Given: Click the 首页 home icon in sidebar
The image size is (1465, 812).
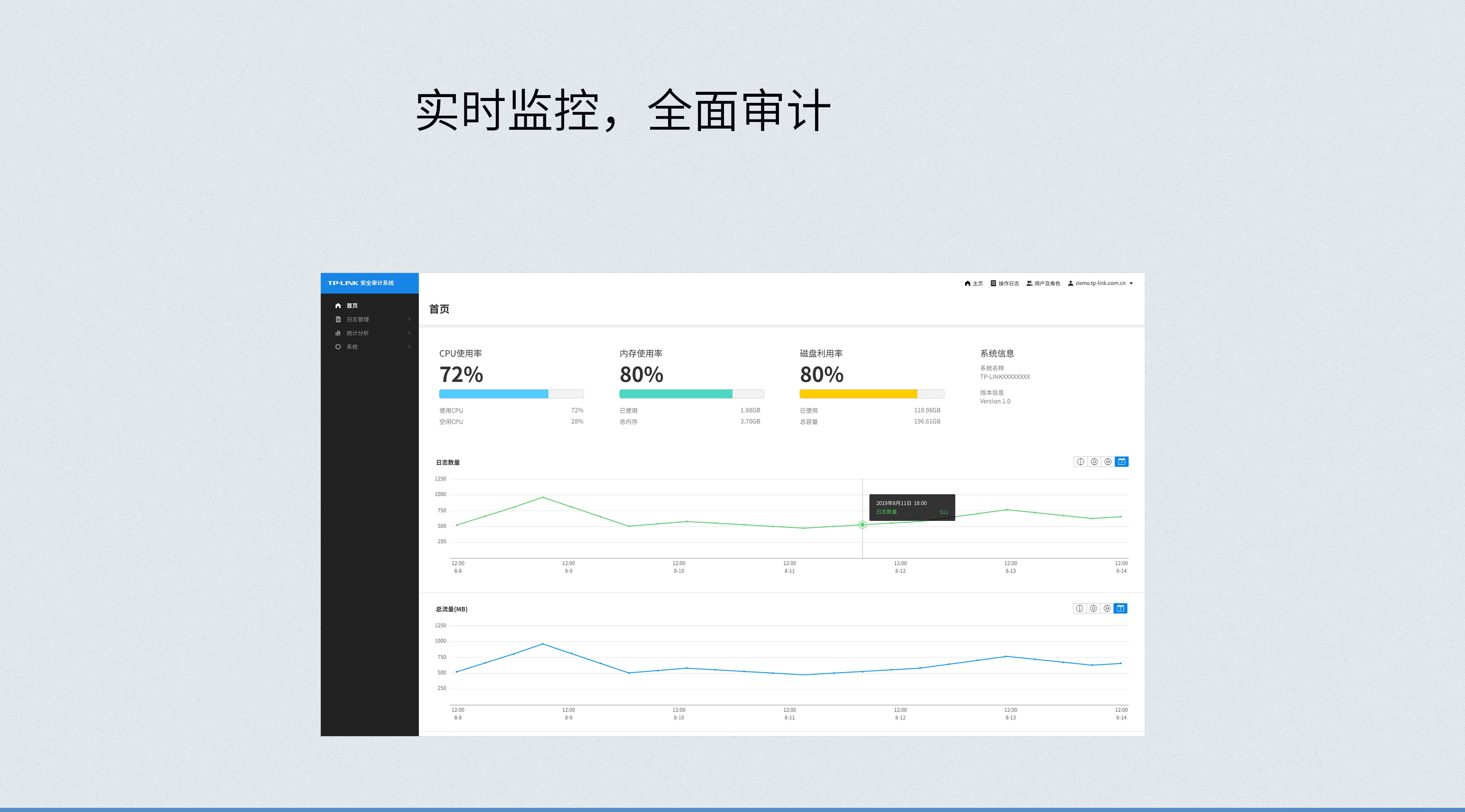Looking at the screenshot, I should tap(338, 306).
